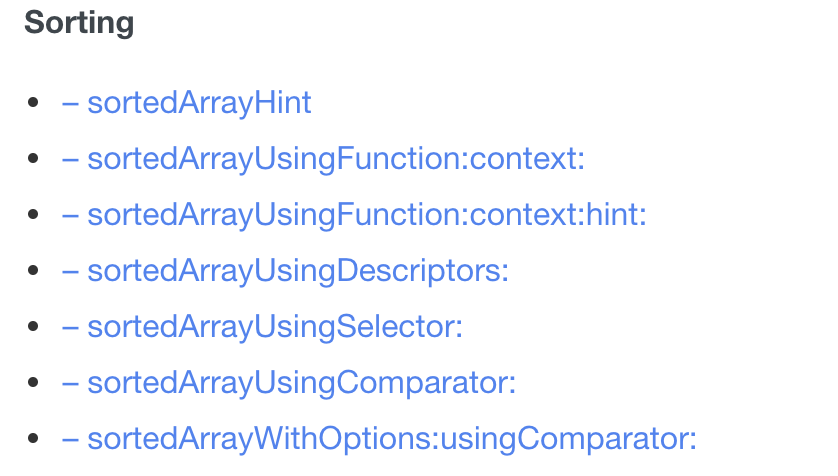View the sortedArrayWithOptions:usingComparator: method
Viewport: 838px width, 476px height.
[x=379, y=439]
